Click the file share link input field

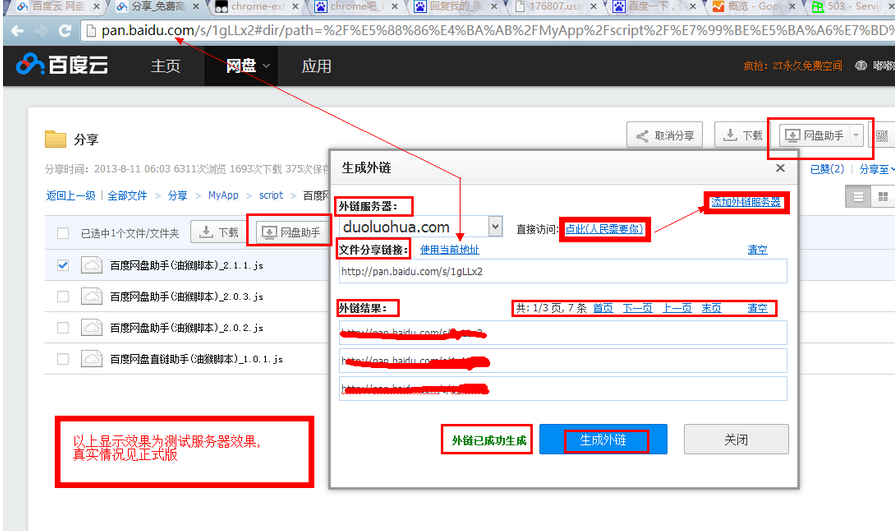(563, 271)
